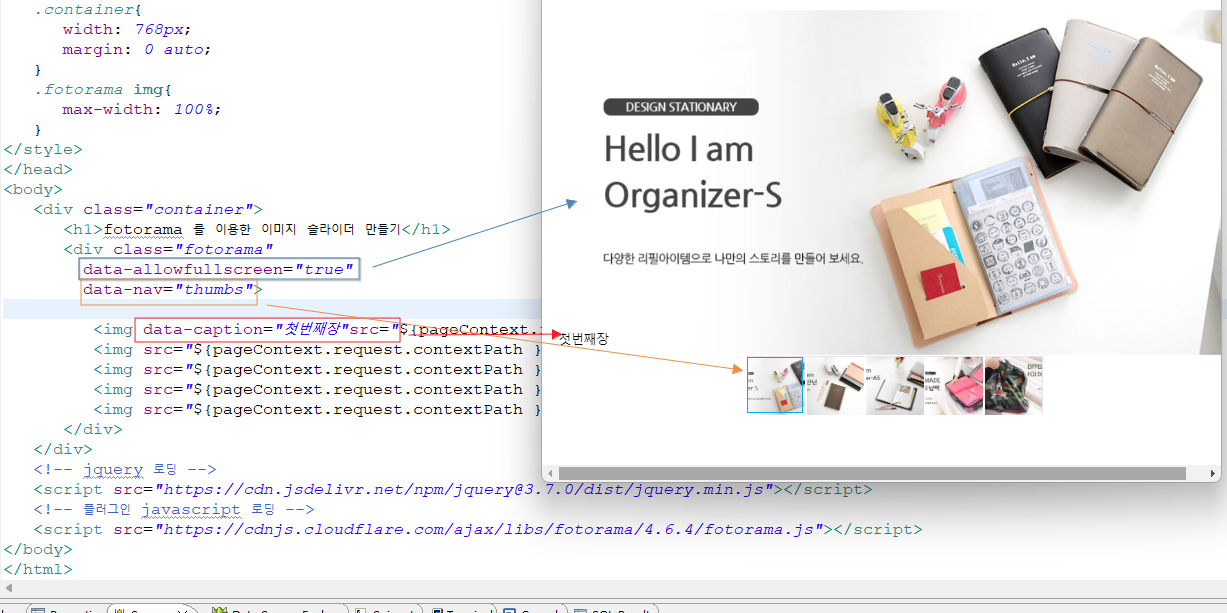
Task: Select the second thumbnail with brown notebook
Action: [835, 385]
